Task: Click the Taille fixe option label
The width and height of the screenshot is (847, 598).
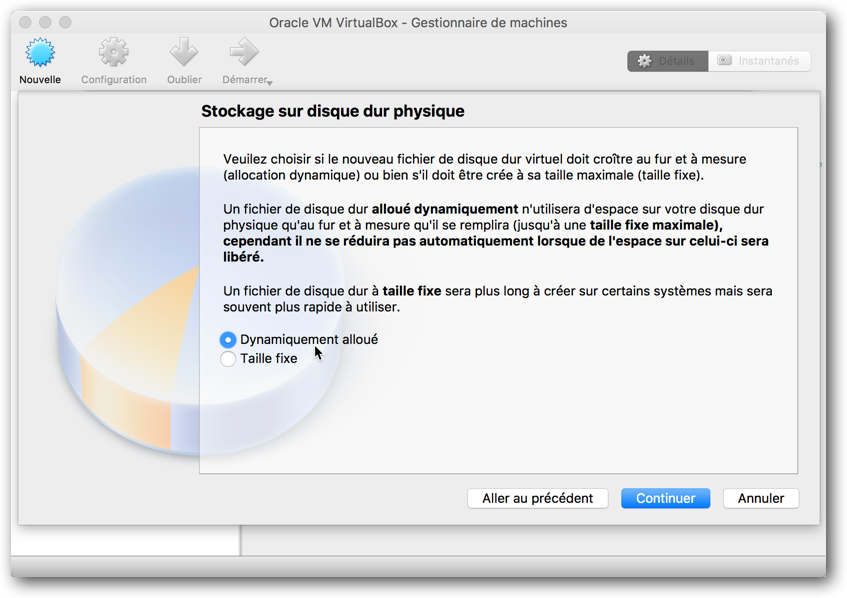Action: click(268, 359)
